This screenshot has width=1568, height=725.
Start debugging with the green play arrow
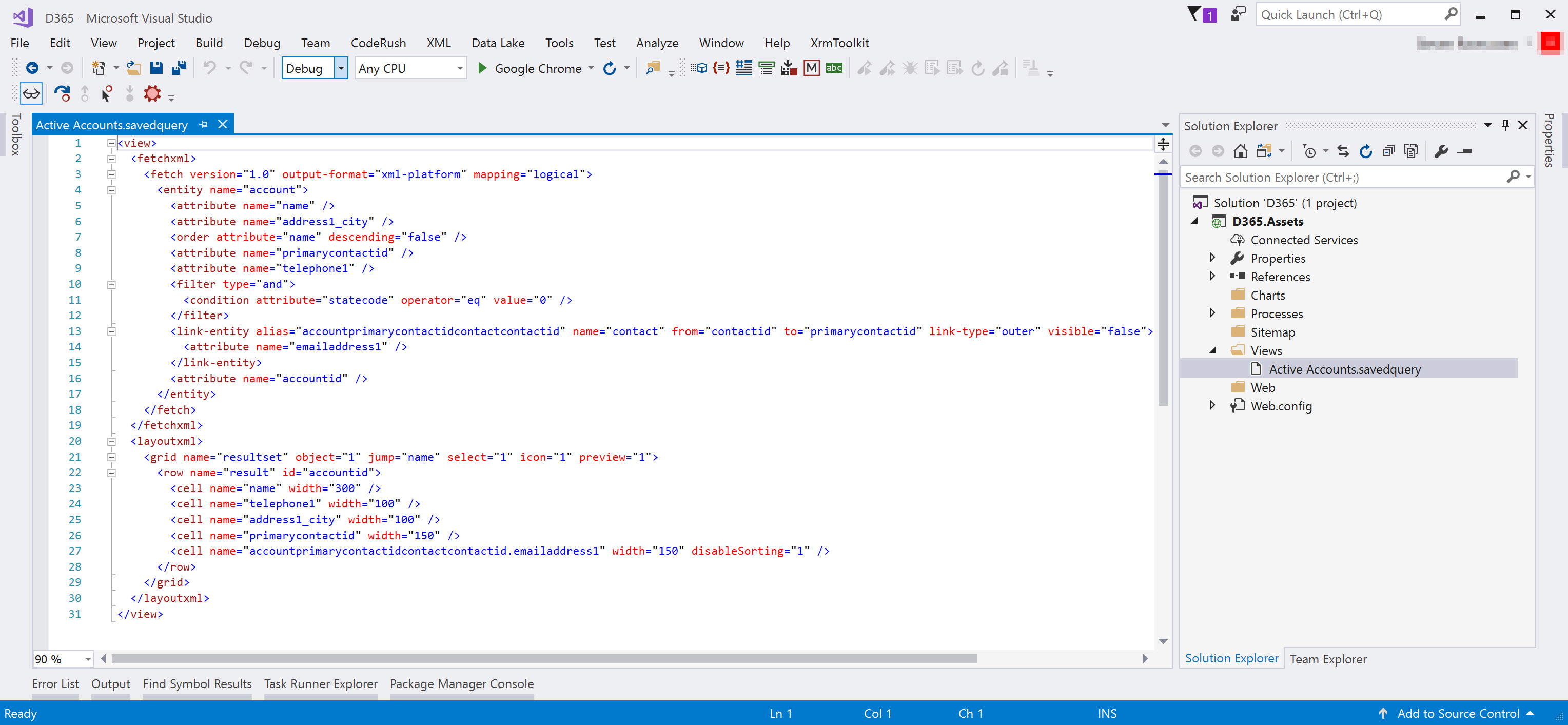[x=482, y=68]
